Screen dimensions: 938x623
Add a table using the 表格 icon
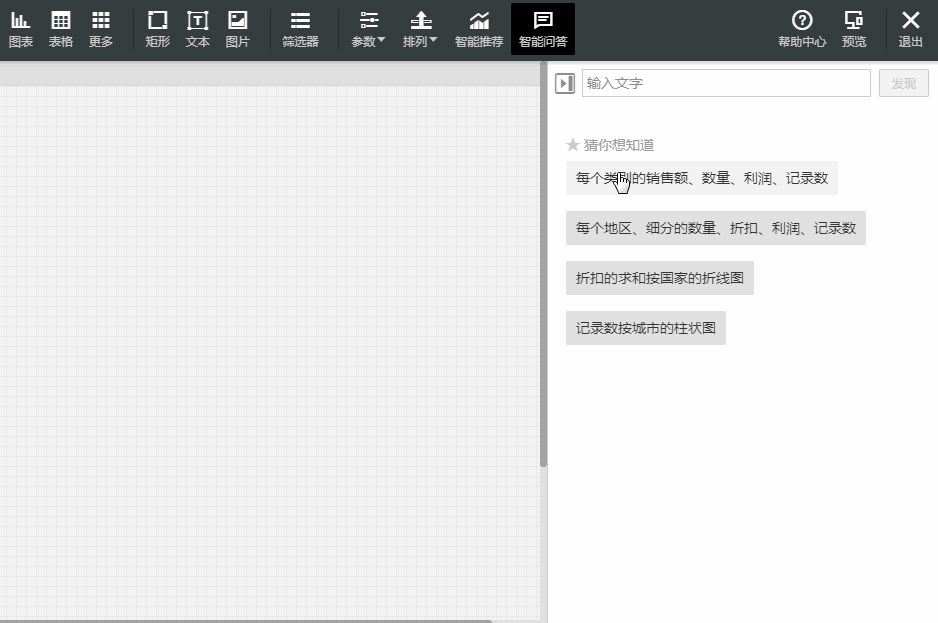[x=60, y=29]
